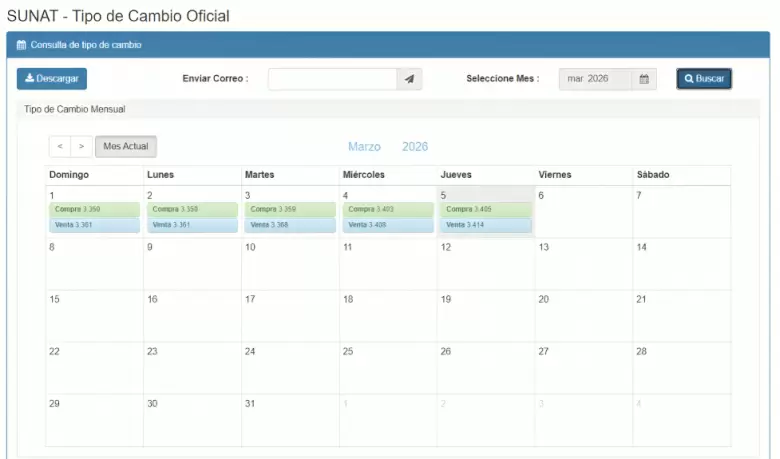Advance to next month with right arrow

[81, 147]
